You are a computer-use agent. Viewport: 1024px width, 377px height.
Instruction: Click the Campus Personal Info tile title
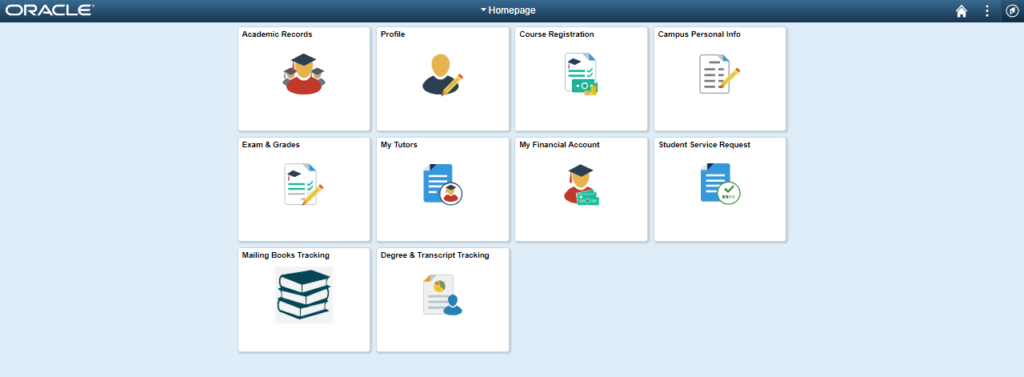tap(699, 34)
